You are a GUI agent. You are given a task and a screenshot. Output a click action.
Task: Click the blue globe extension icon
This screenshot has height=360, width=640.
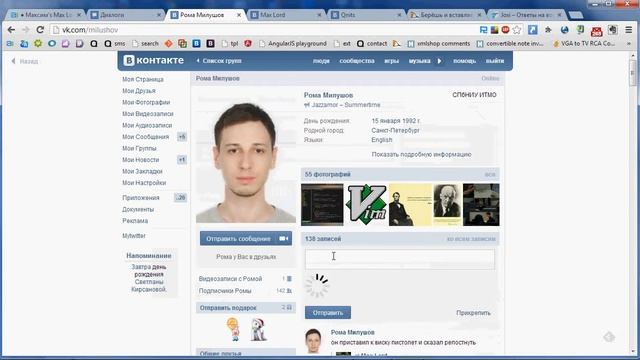coord(564,30)
